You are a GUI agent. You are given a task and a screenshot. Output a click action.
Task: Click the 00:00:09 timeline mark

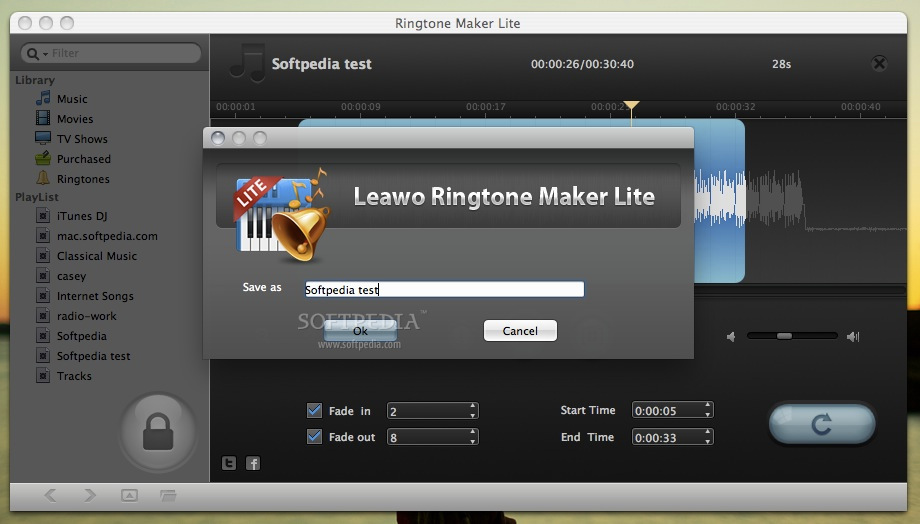[360, 107]
